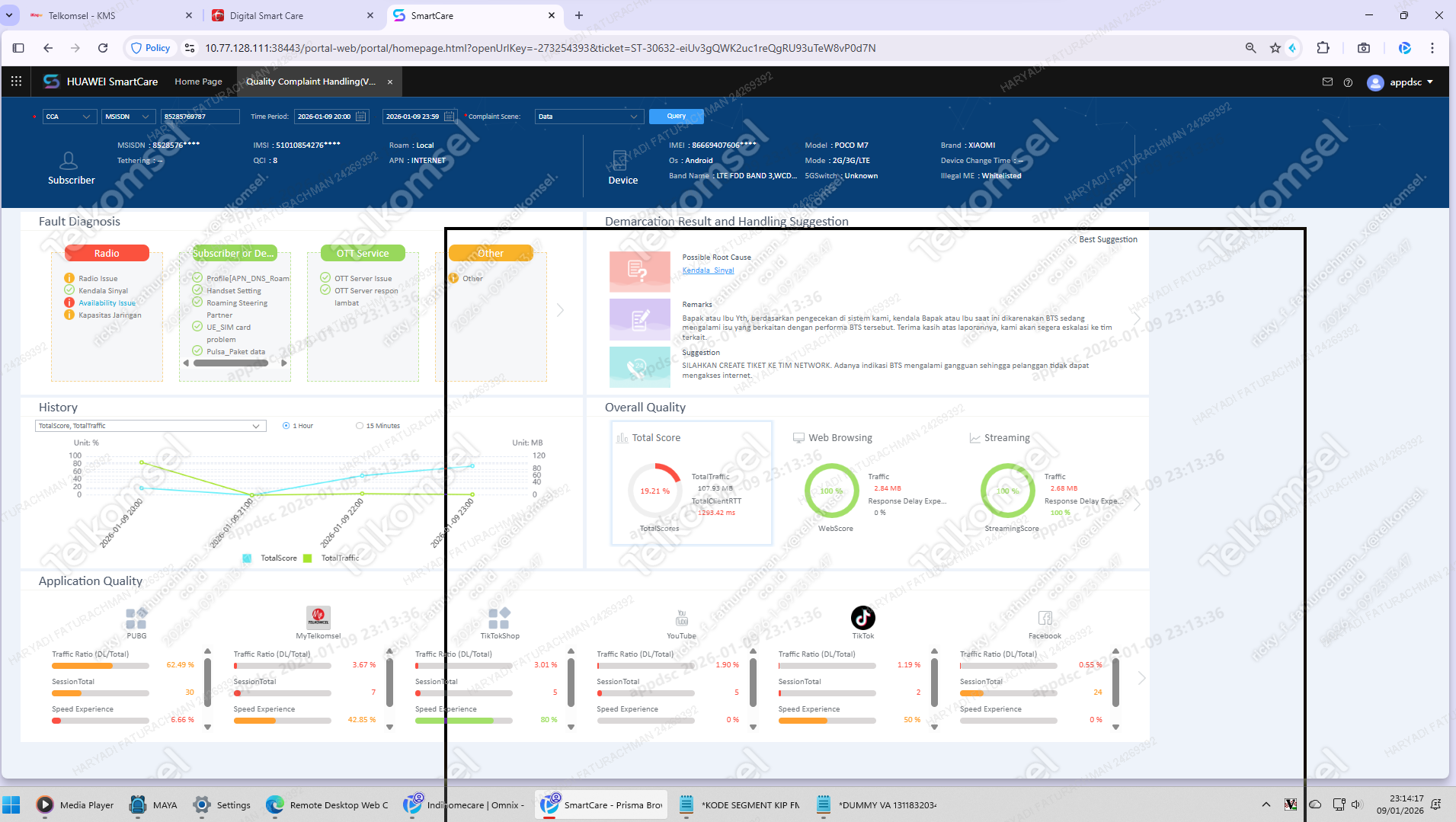Open the help question mark icon
Screen dimensions: 1456x822
[1348, 82]
